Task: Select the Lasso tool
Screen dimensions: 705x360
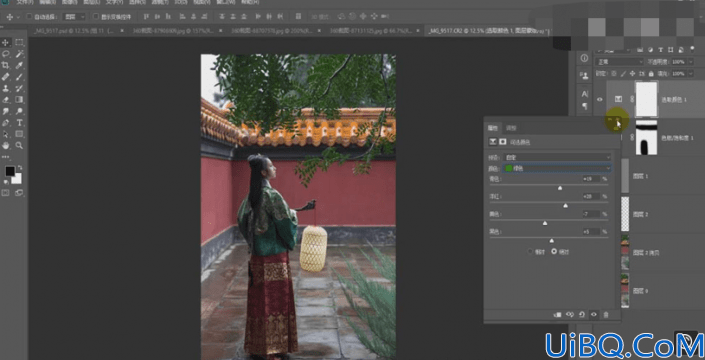Action: tap(6, 54)
